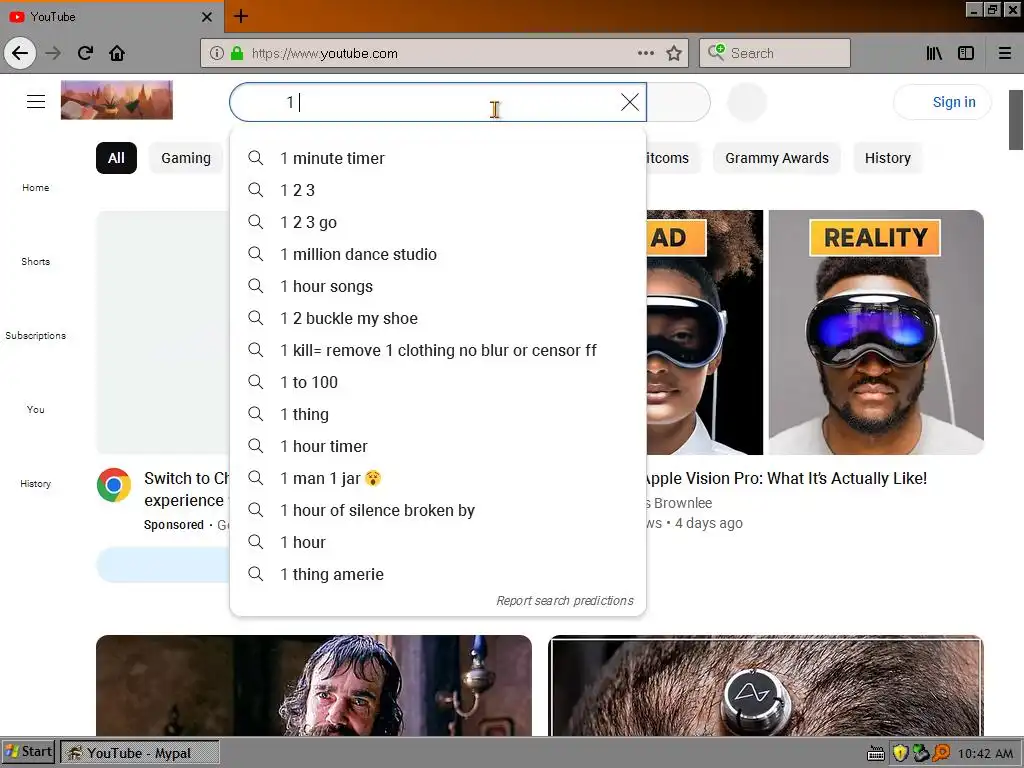Select suggestion '1 hour songs'
The image size is (1024, 768).
[438, 286]
